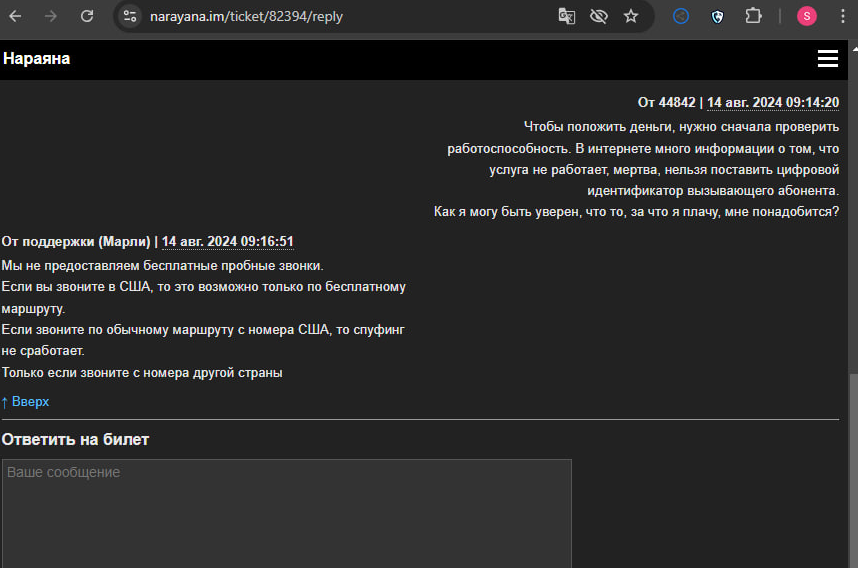Open the hamburger menu in site header
The image size is (858, 568).
click(x=827, y=59)
